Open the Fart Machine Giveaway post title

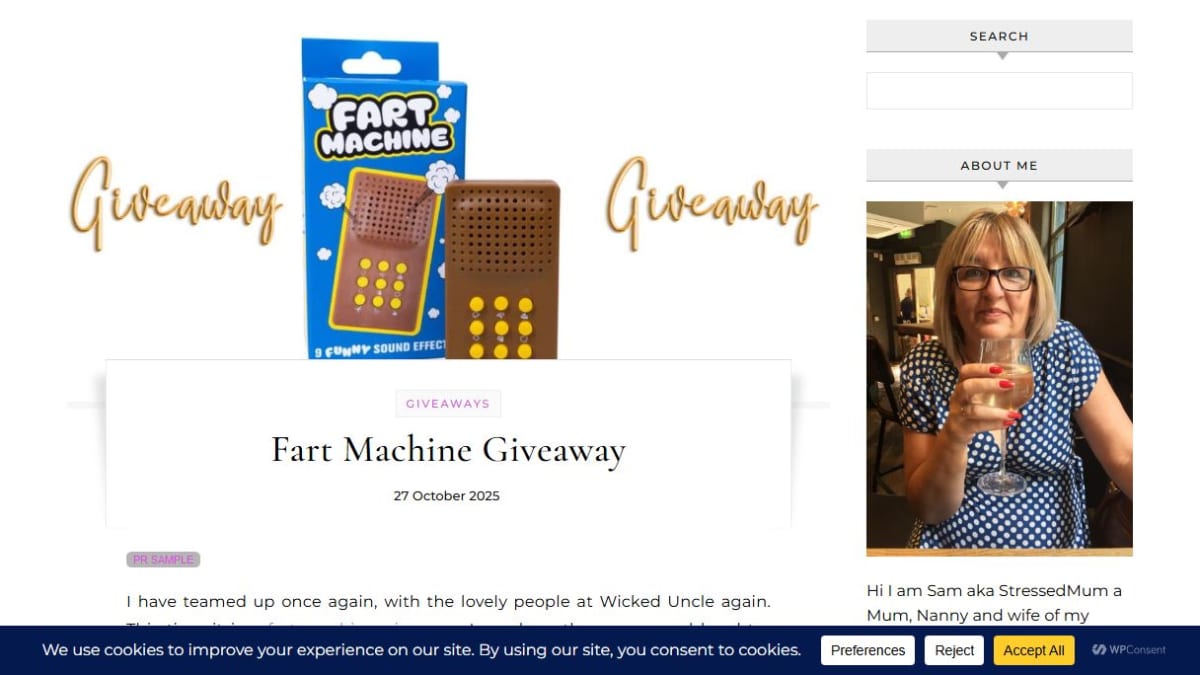coord(448,450)
